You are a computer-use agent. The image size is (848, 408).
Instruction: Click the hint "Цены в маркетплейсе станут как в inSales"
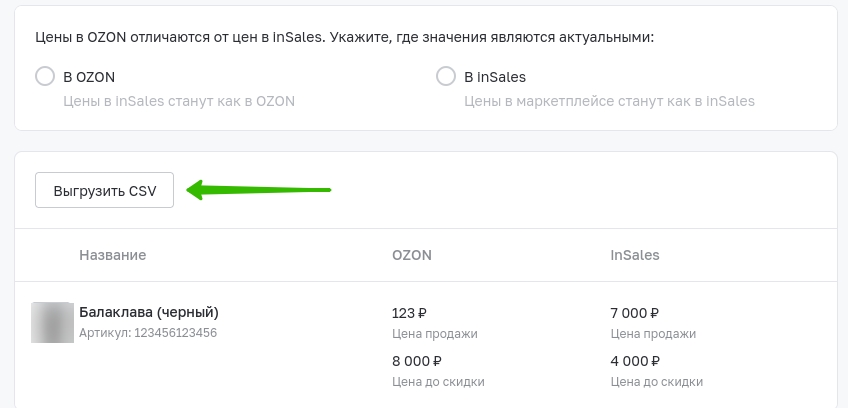click(610, 101)
